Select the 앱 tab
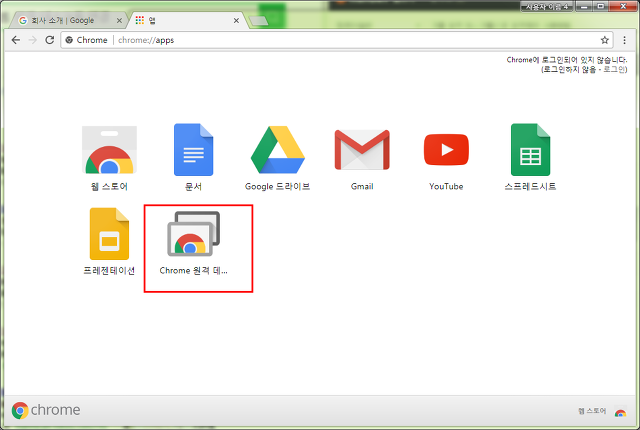 click(188, 20)
